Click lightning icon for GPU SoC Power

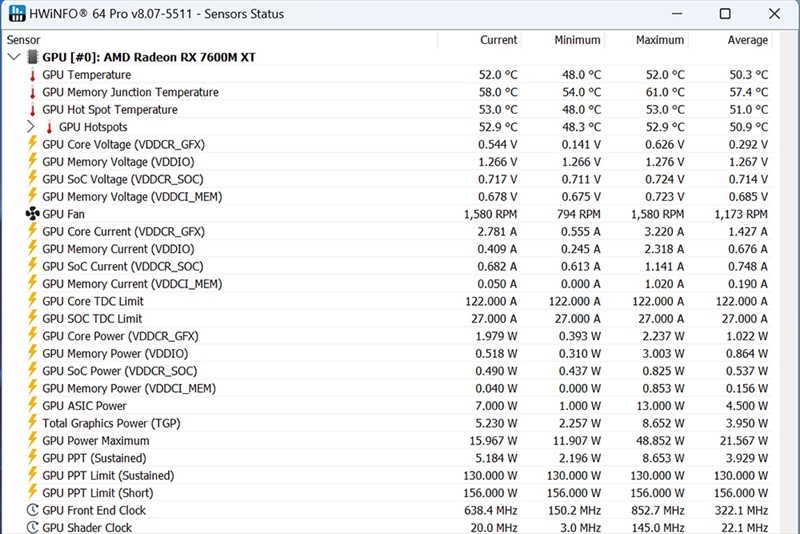point(32,370)
